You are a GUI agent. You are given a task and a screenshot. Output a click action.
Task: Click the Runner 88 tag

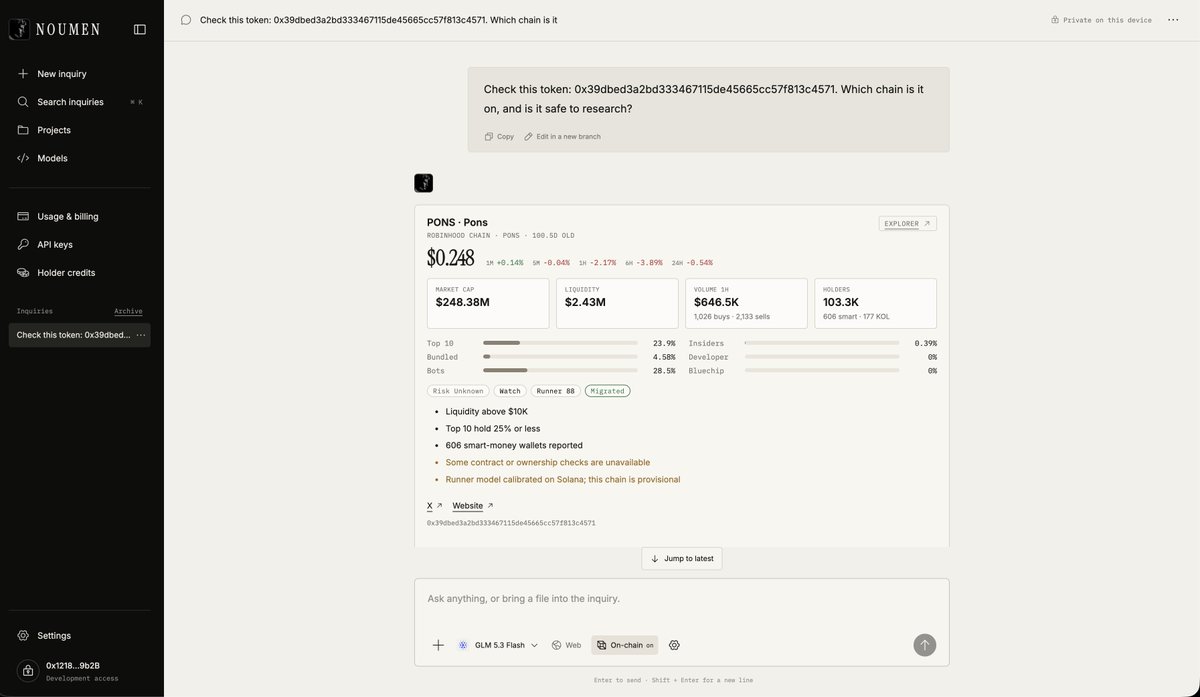tap(556, 391)
